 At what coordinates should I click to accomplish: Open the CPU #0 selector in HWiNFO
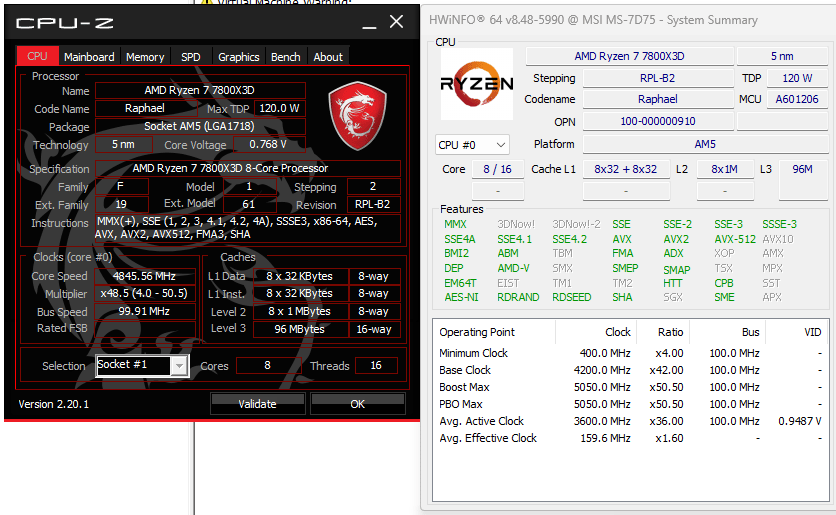472,144
